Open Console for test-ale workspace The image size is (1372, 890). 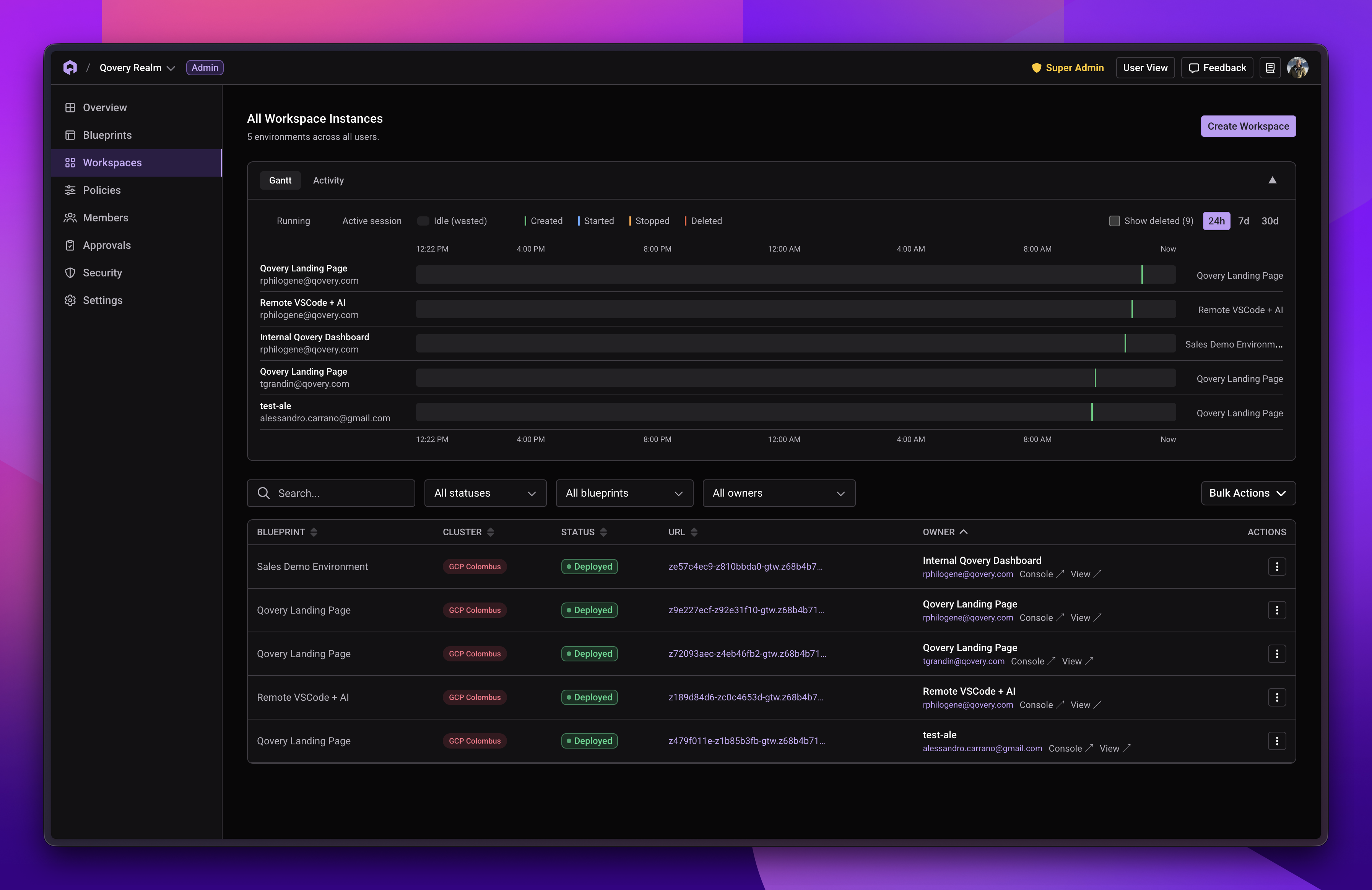click(x=1071, y=748)
